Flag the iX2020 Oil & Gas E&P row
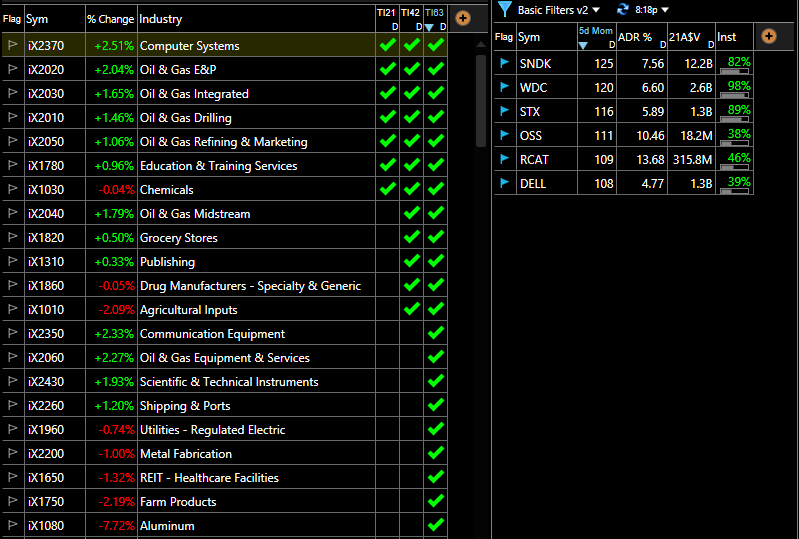 (x=13, y=69)
